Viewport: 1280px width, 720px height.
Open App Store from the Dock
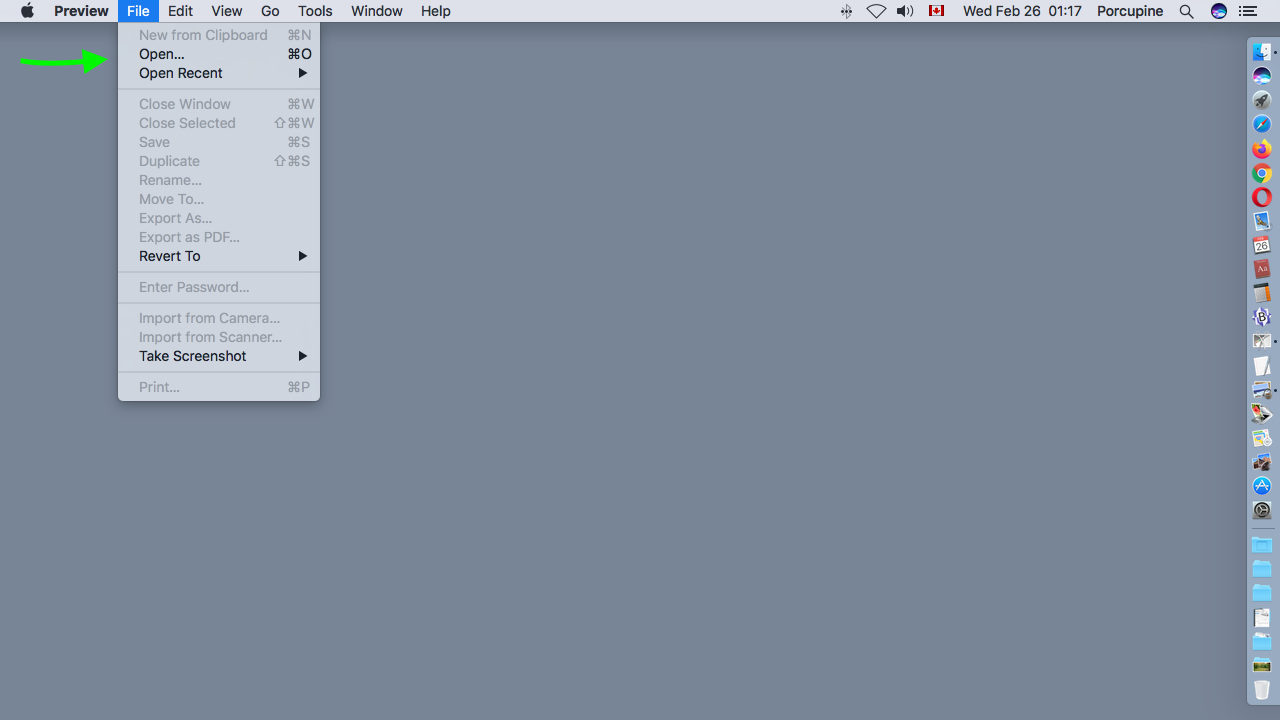point(1262,486)
